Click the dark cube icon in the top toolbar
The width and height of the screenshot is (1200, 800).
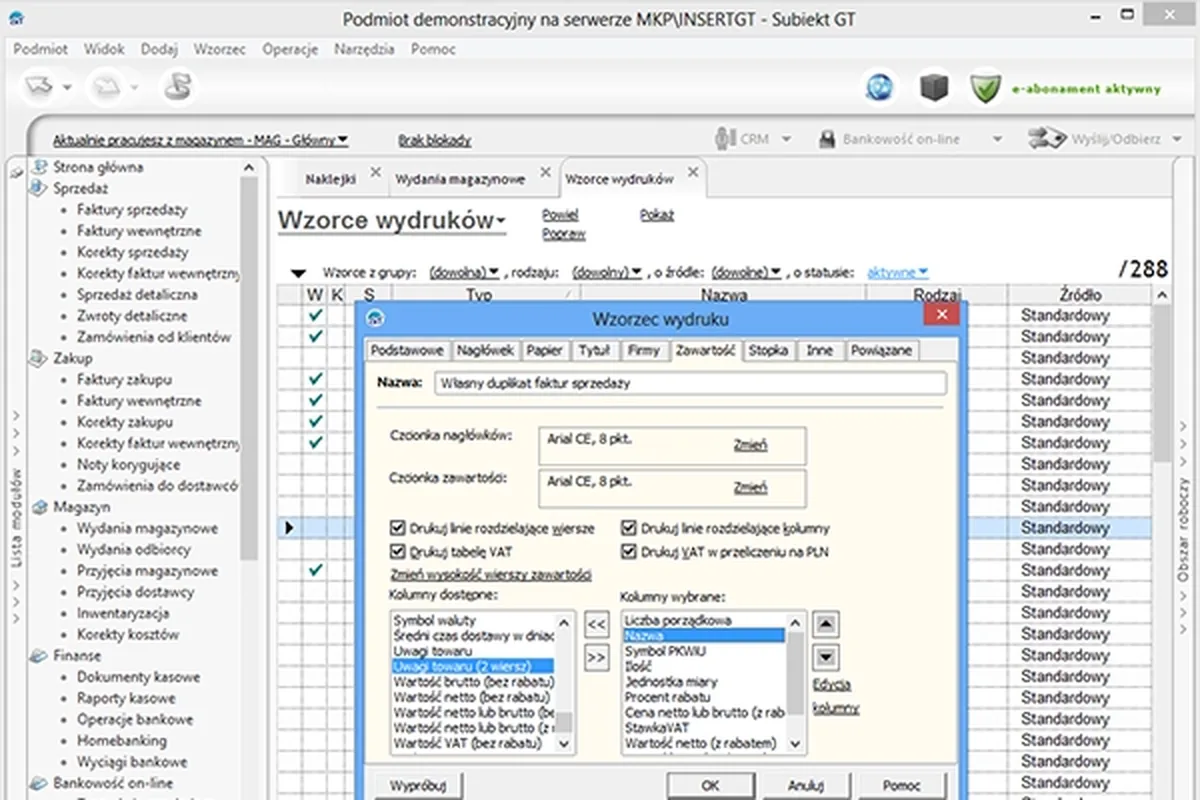[934, 88]
